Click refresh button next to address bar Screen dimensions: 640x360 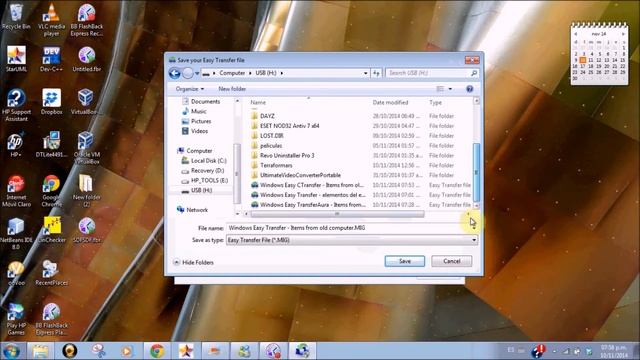376,73
